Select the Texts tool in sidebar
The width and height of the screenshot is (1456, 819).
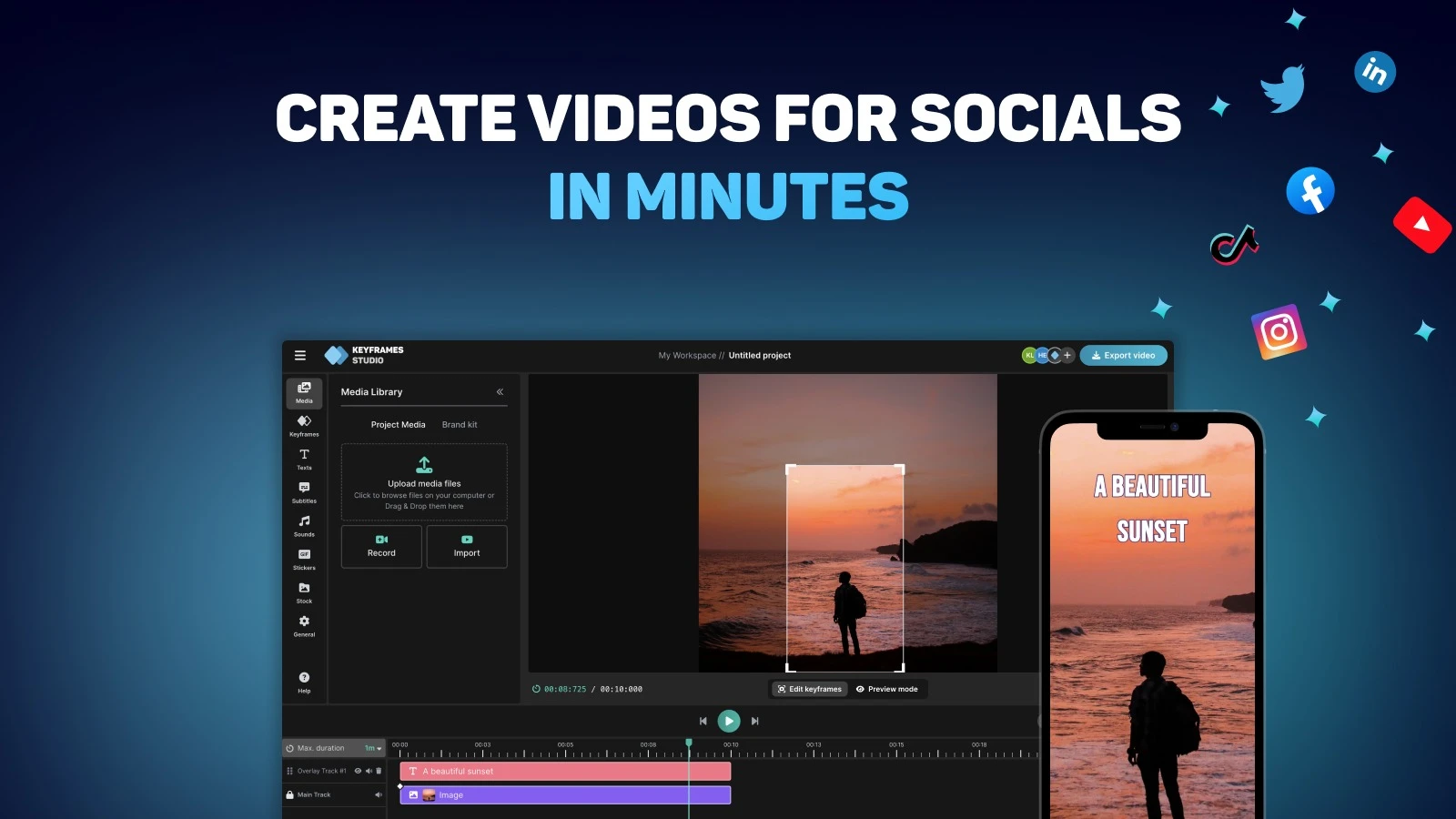[304, 459]
